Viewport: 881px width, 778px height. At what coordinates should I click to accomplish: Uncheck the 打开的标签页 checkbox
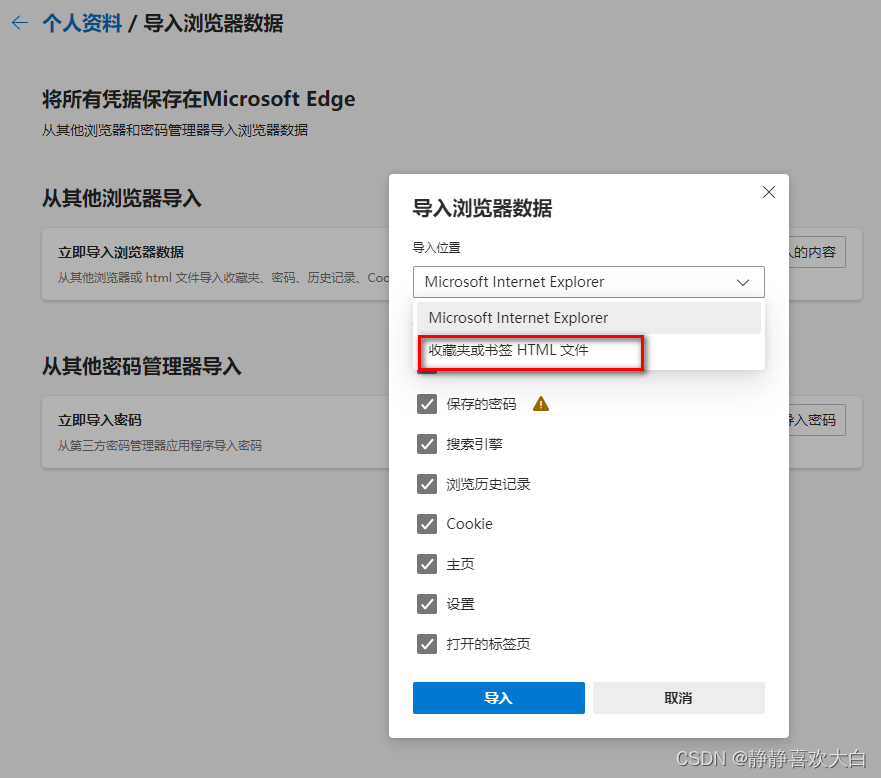427,644
